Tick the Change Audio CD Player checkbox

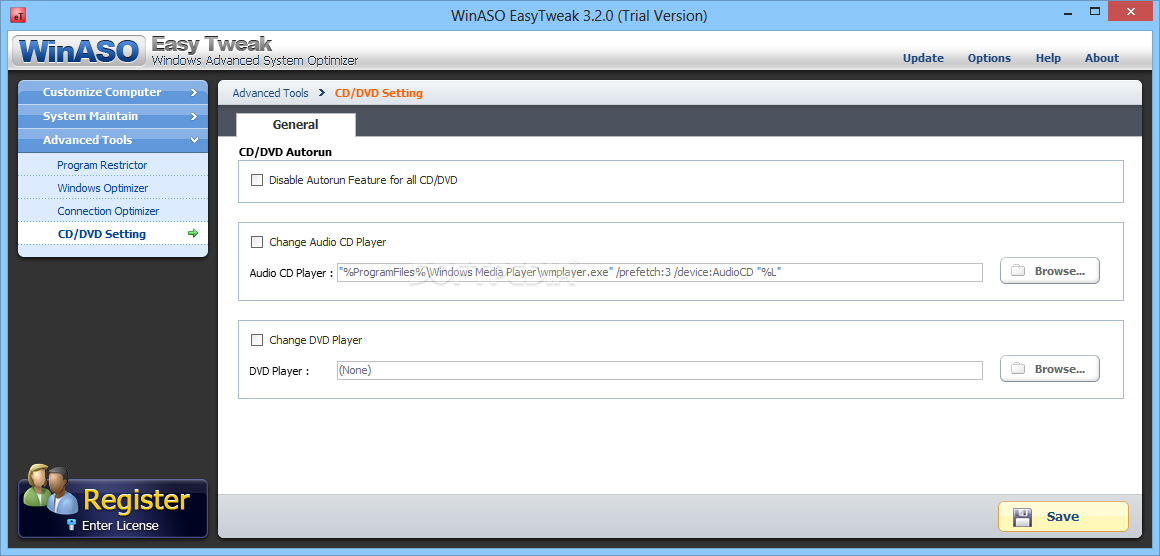(257, 242)
